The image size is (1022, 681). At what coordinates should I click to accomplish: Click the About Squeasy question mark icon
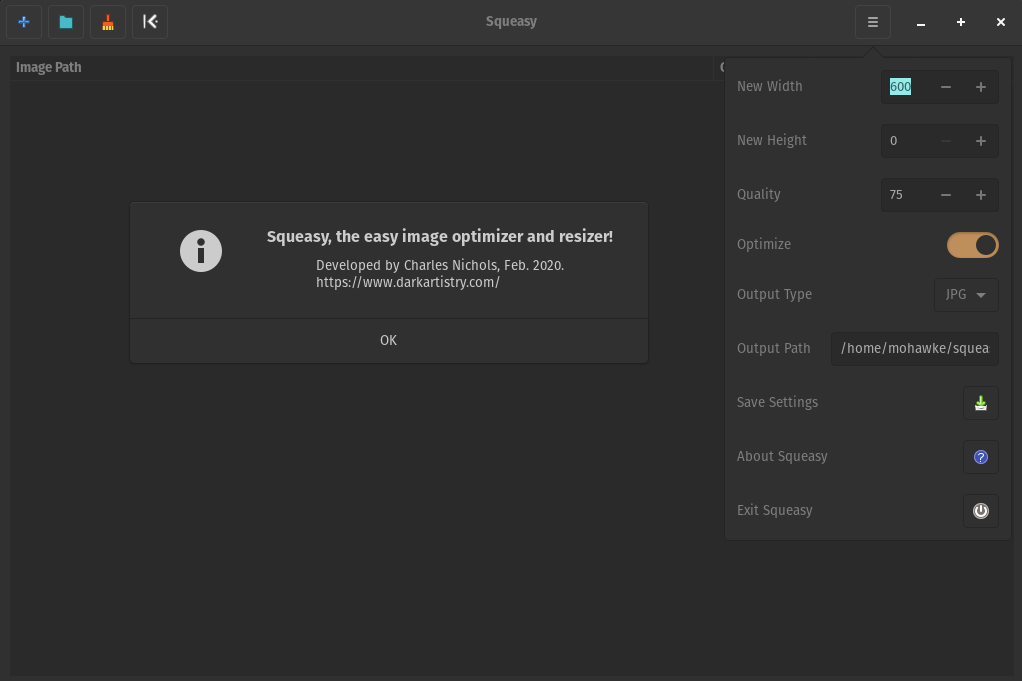coord(980,456)
